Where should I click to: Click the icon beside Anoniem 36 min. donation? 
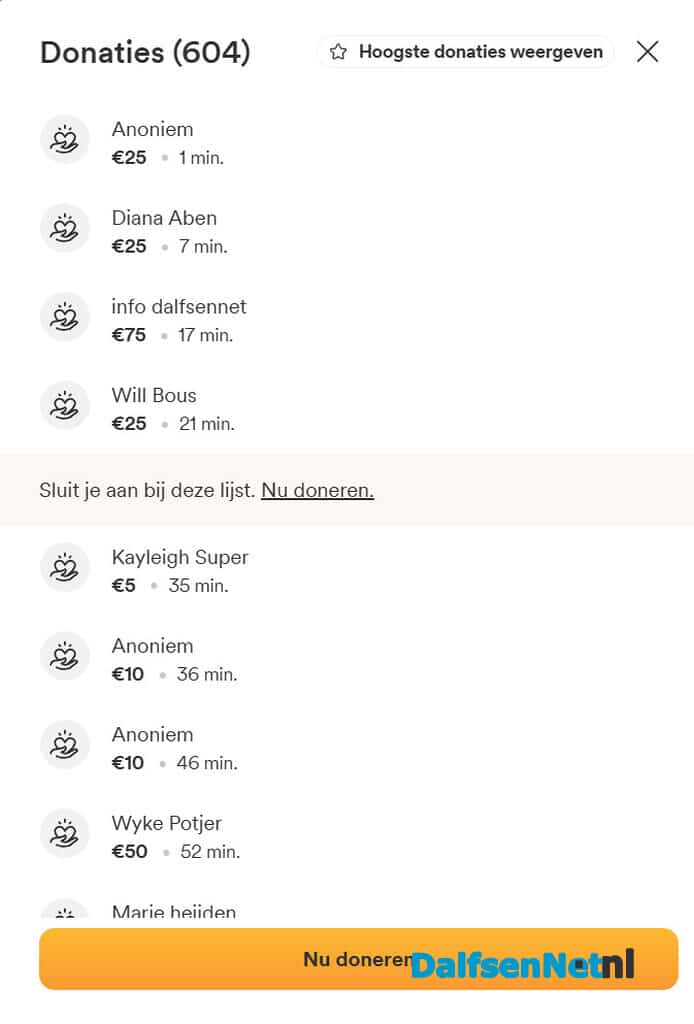[65, 656]
